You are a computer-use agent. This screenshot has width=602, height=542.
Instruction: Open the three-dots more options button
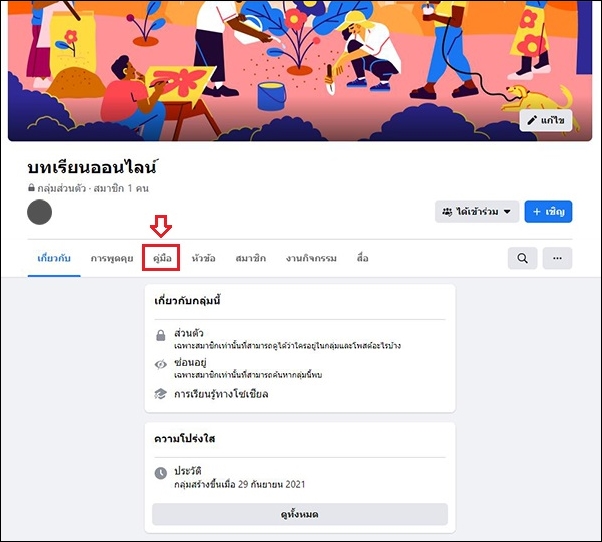tap(557, 258)
